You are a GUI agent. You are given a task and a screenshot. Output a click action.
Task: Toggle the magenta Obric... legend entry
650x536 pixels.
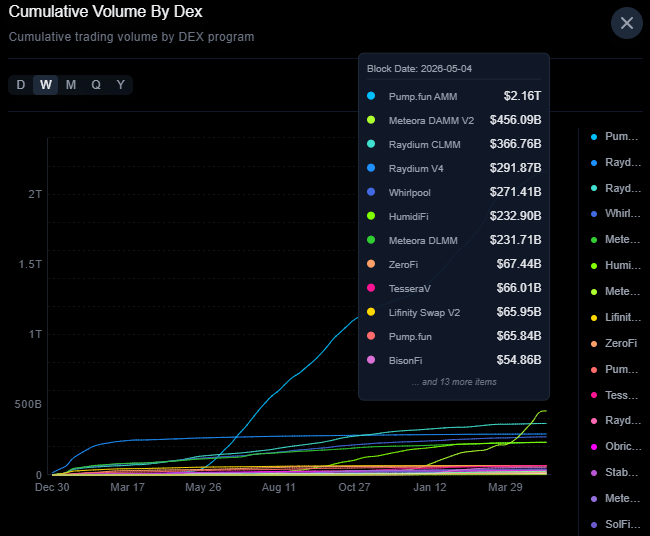point(615,446)
